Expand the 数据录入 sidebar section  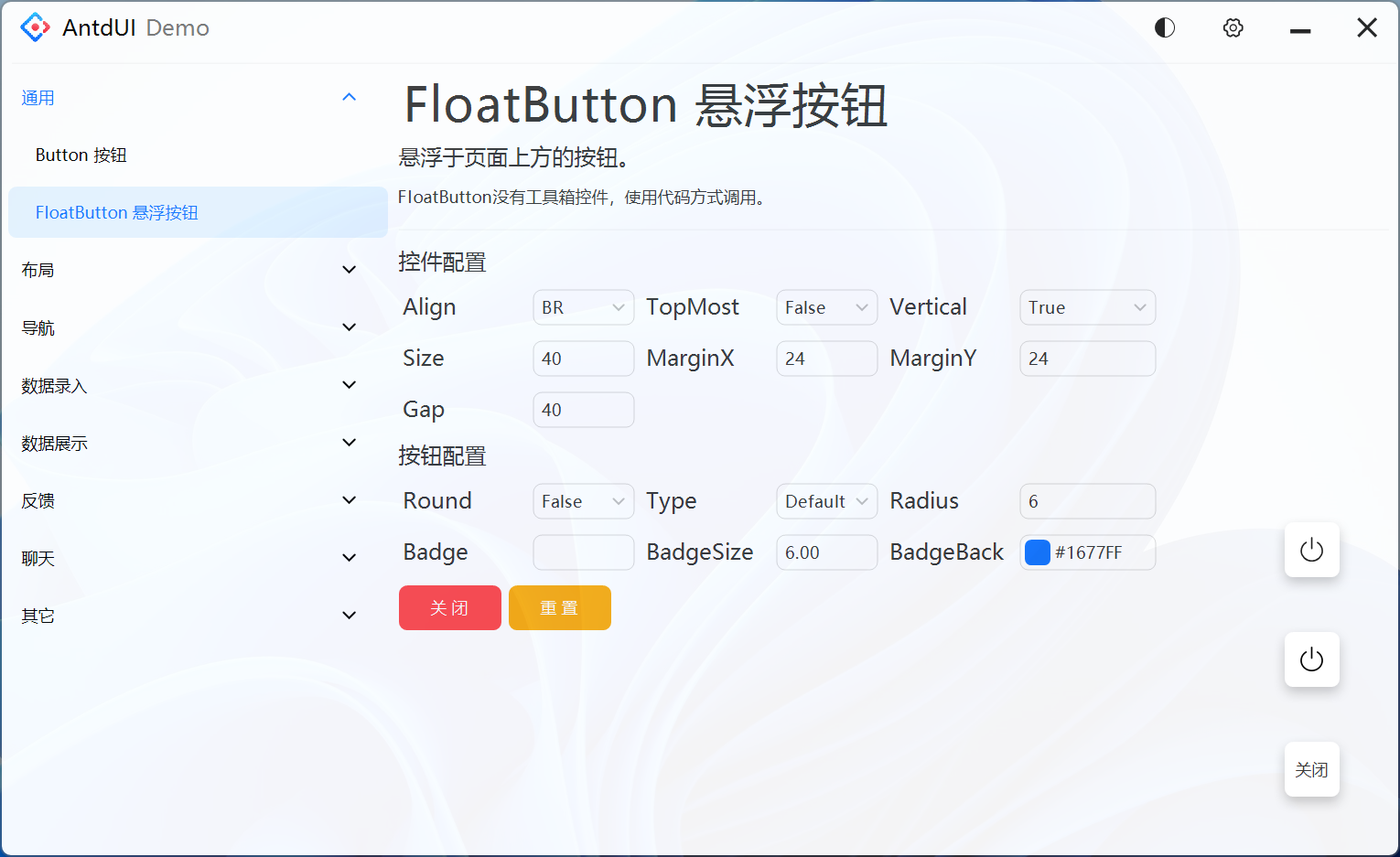[189, 385]
